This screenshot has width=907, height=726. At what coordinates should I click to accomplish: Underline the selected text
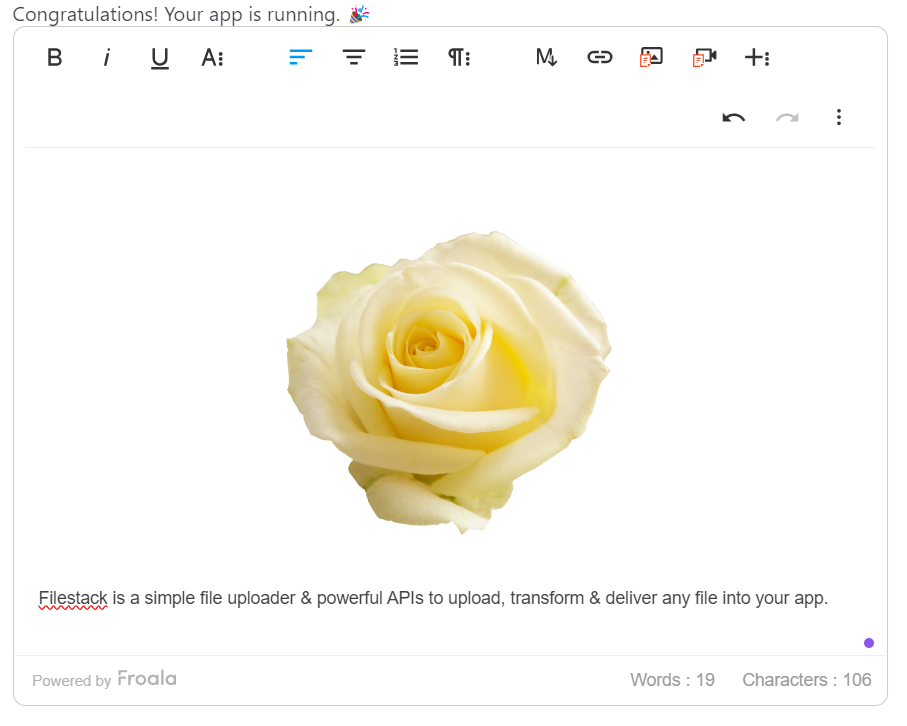click(159, 57)
